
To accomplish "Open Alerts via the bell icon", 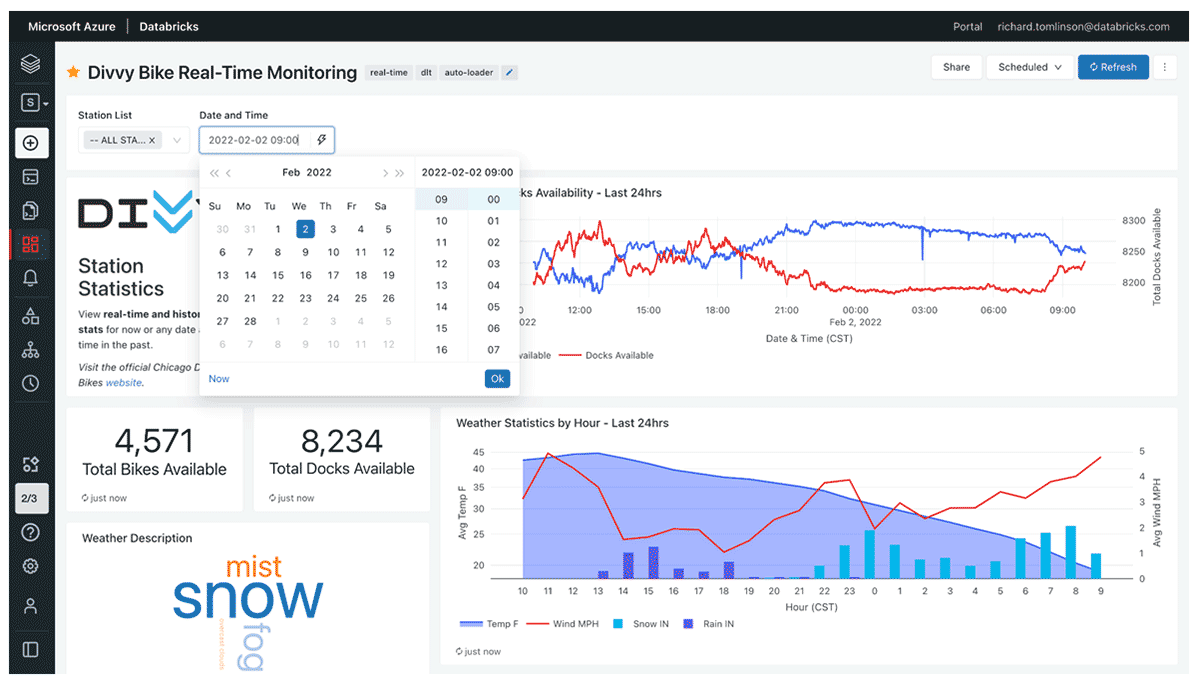I will [31, 278].
